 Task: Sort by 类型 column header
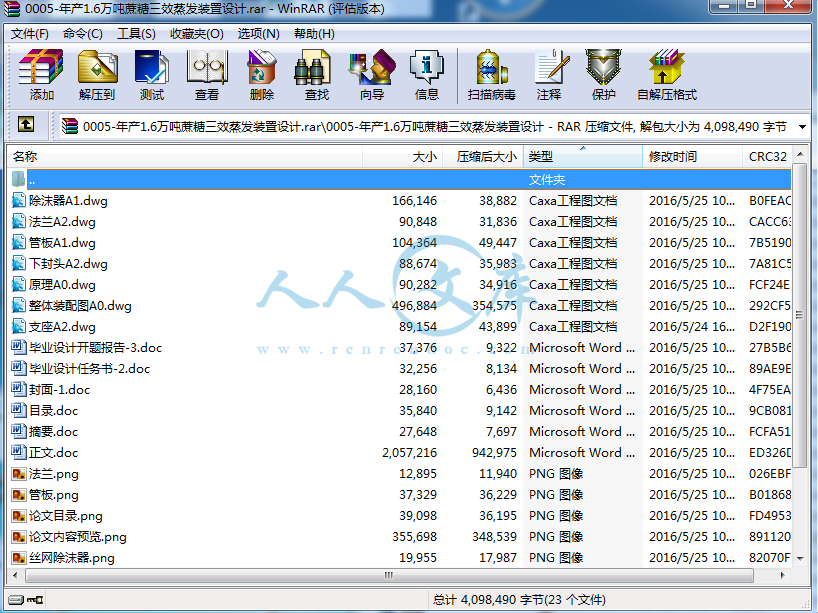click(x=583, y=157)
